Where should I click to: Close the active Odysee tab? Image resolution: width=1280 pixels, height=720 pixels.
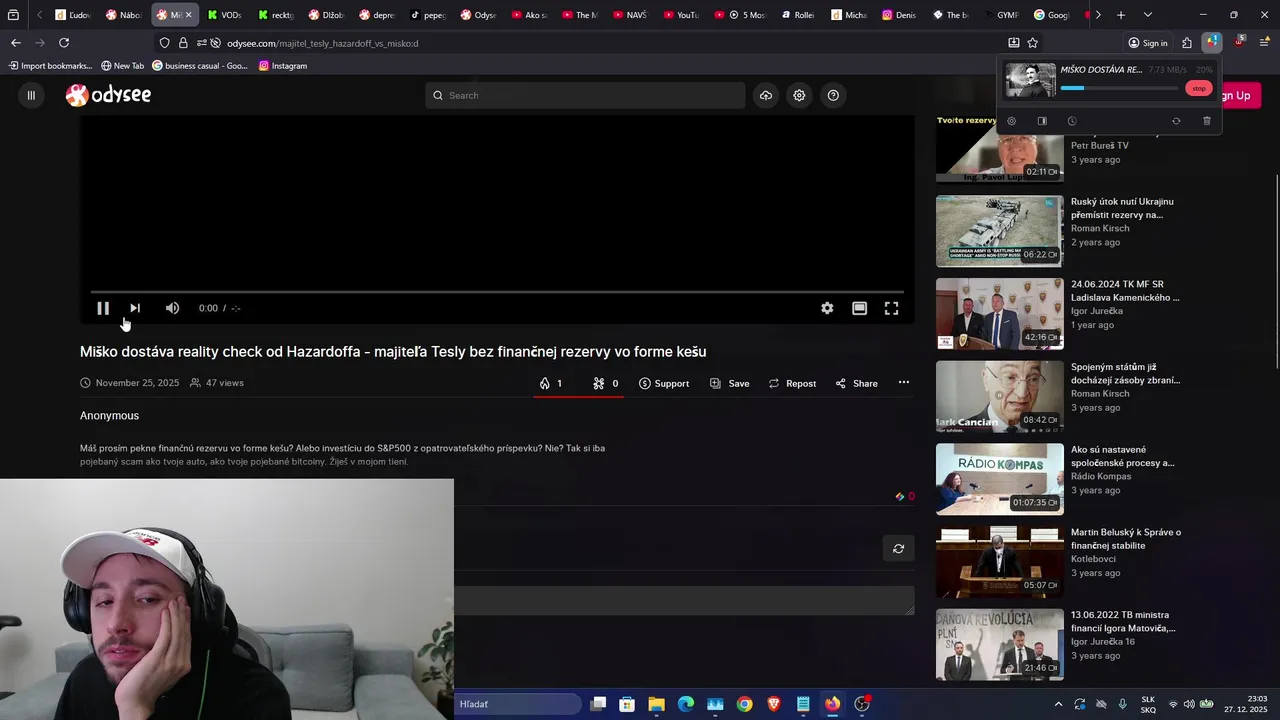[188, 15]
